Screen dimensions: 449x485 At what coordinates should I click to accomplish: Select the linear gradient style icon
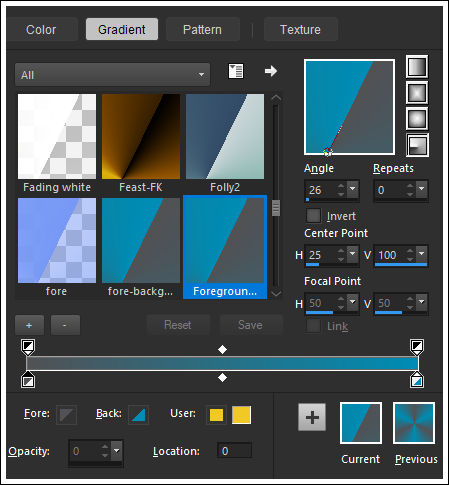click(x=417, y=66)
